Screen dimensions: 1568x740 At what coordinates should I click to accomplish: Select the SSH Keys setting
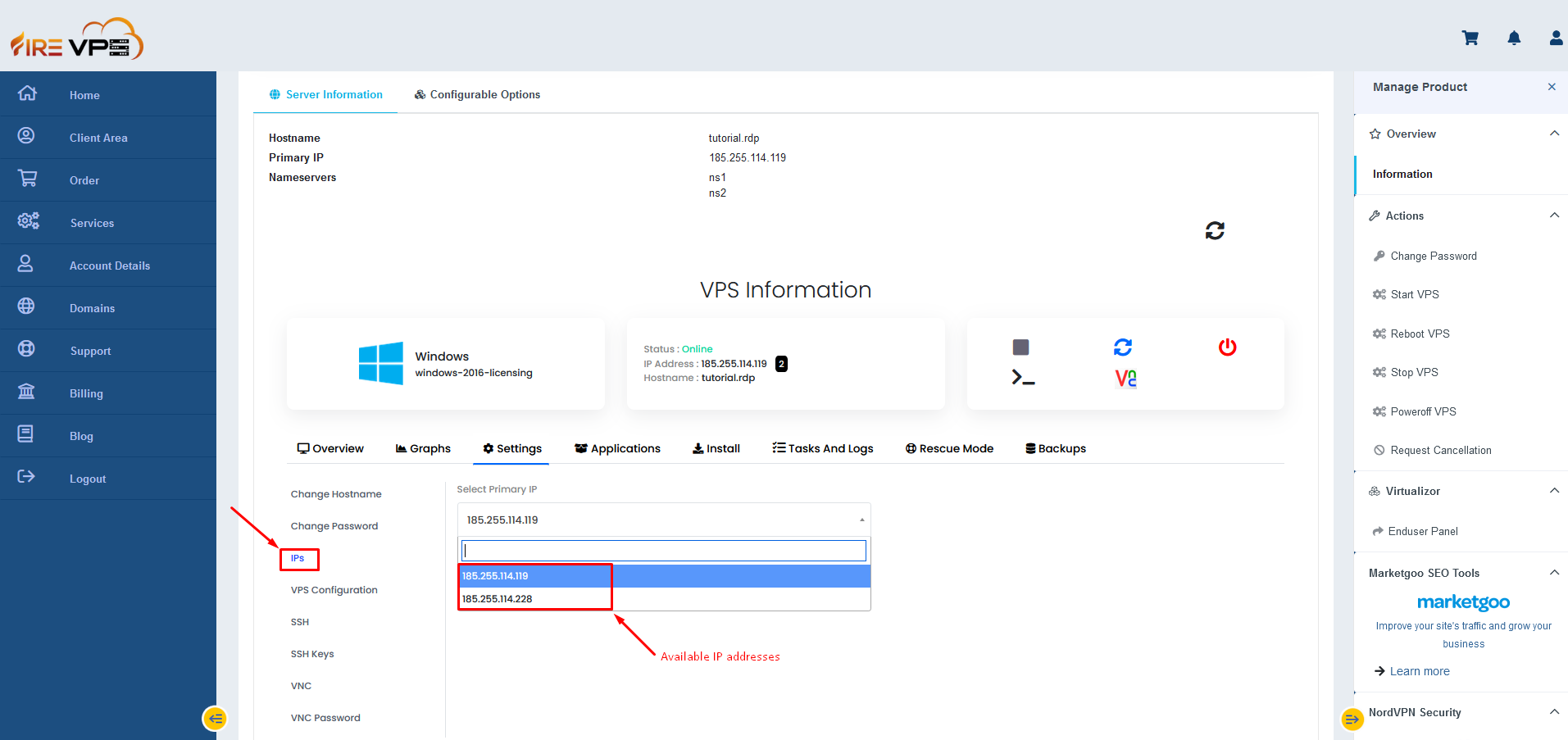(x=312, y=654)
